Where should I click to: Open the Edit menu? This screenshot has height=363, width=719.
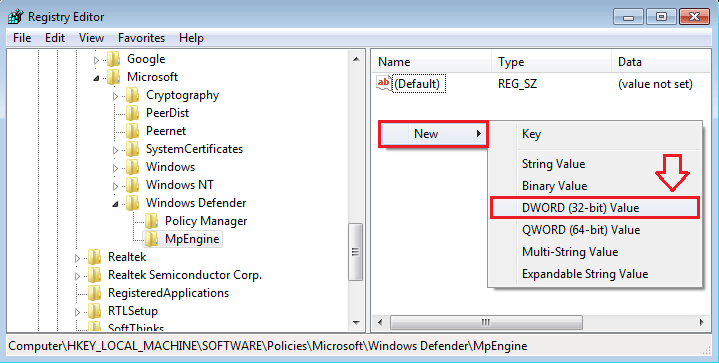coord(55,38)
